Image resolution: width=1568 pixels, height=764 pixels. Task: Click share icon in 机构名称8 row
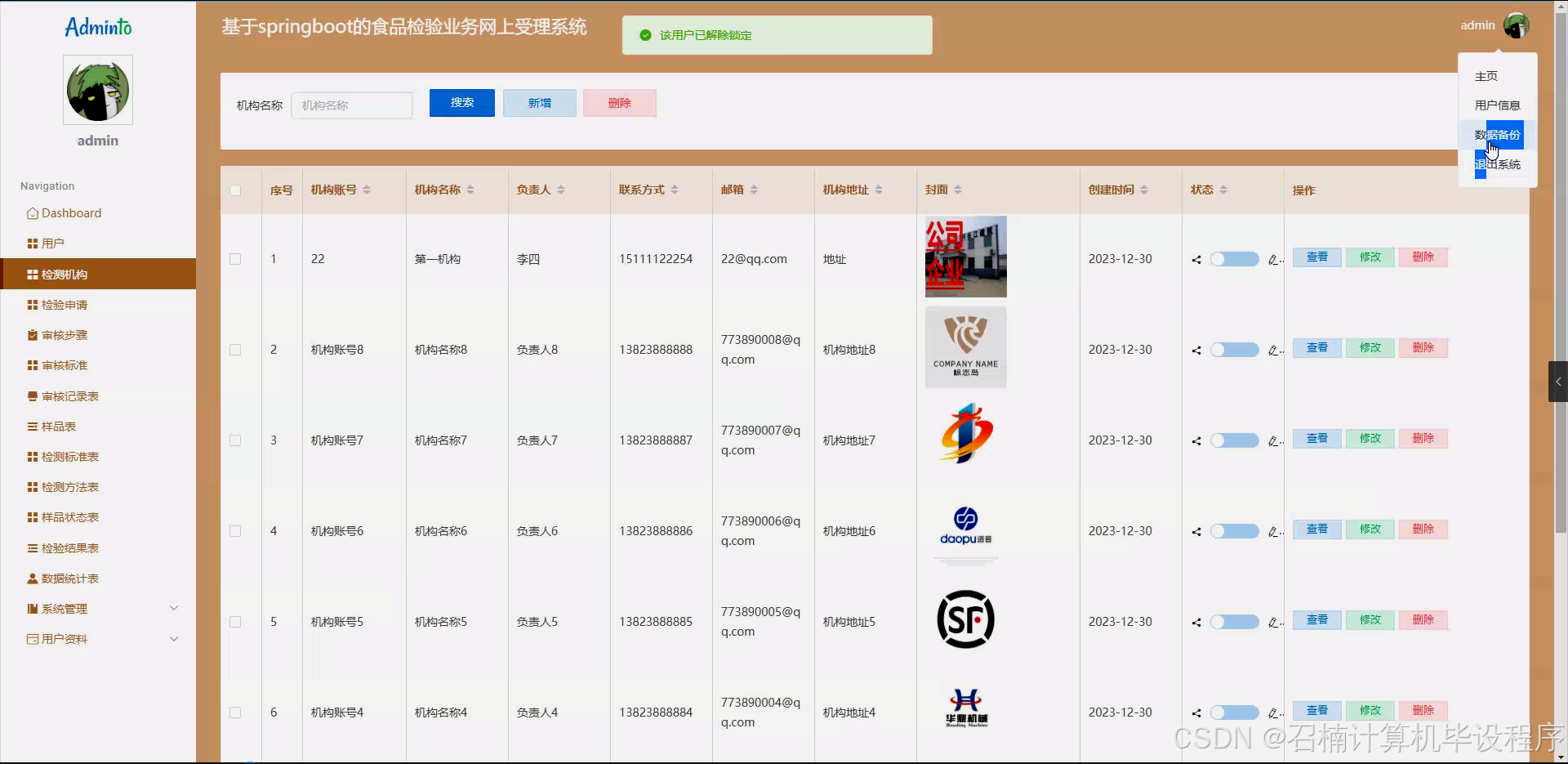(x=1196, y=351)
